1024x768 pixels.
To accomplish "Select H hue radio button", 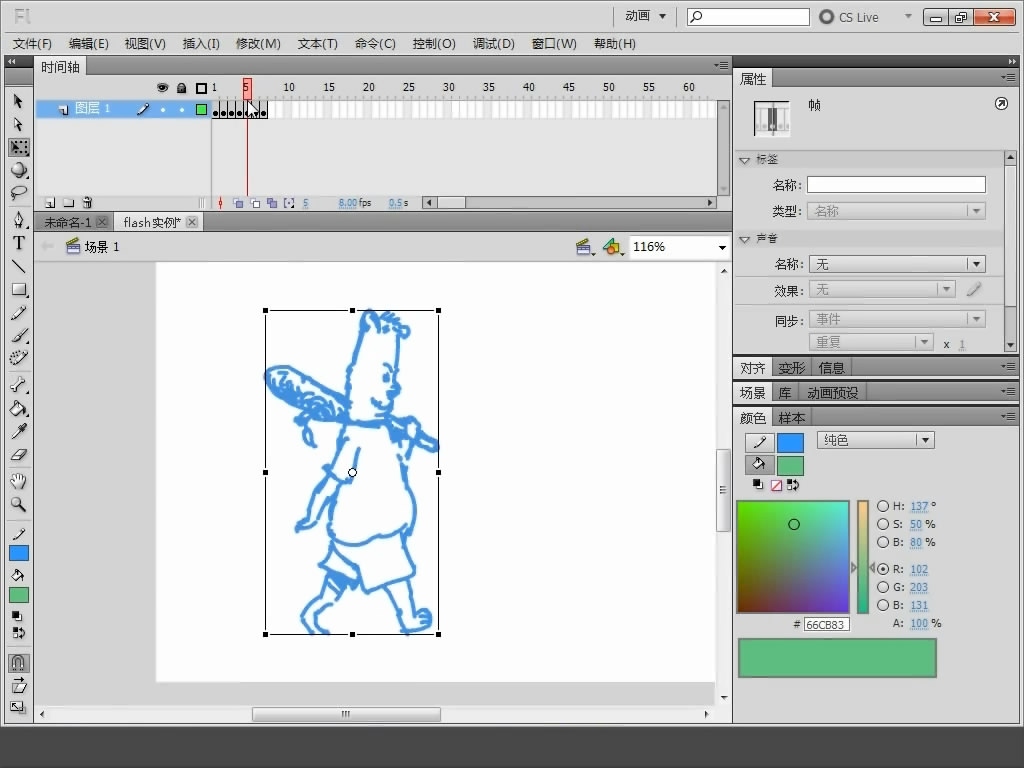I will [x=883, y=506].
